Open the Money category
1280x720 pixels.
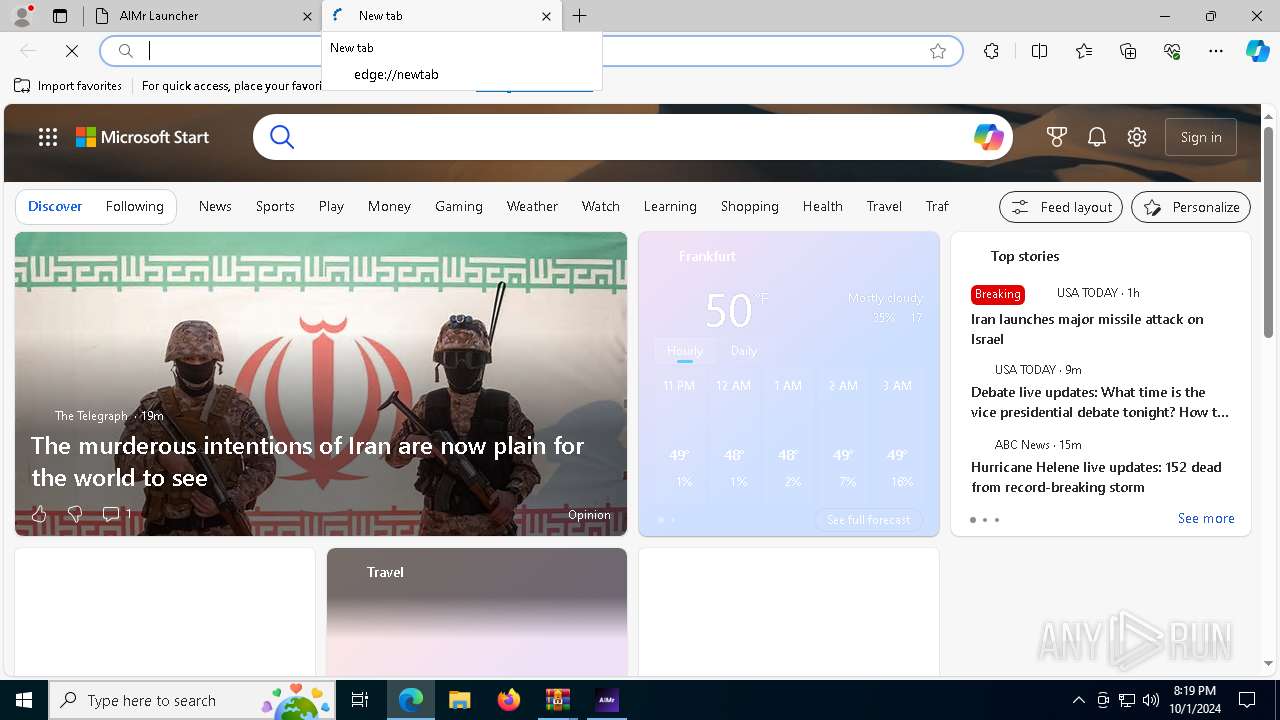[x=389, y=206]
